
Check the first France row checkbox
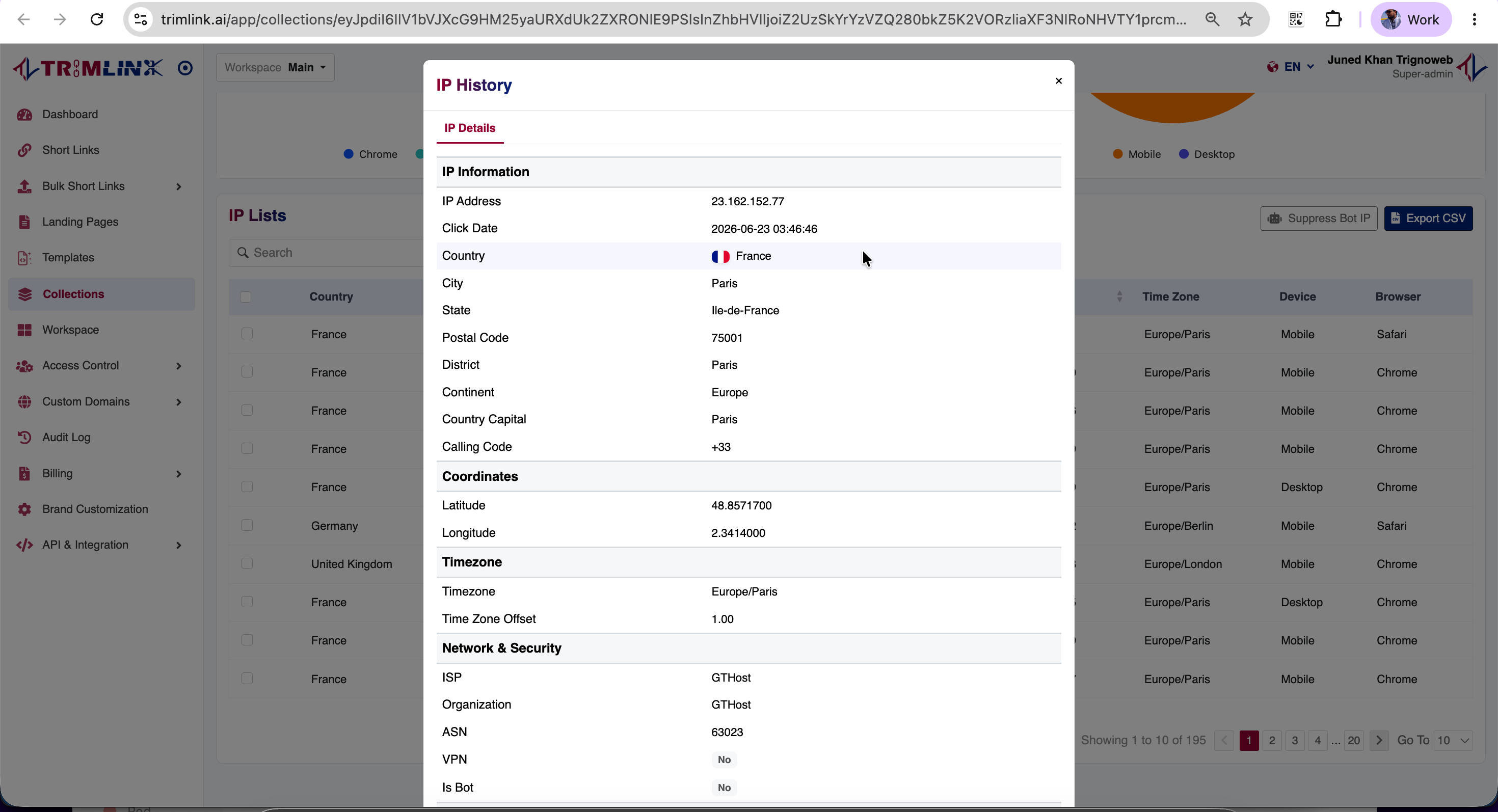tap(247, 334)
